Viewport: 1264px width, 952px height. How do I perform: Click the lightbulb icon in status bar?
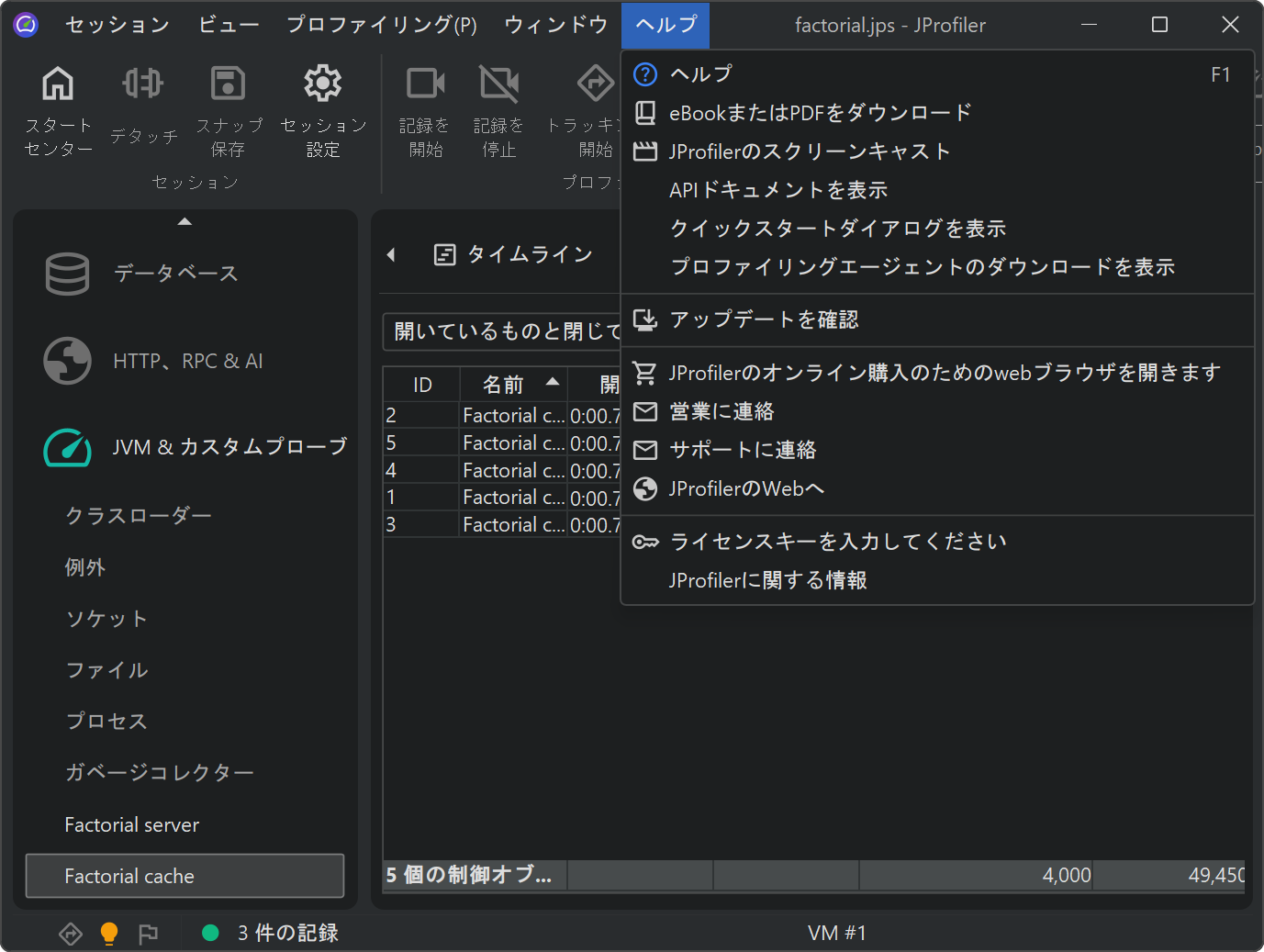point(109,934)
